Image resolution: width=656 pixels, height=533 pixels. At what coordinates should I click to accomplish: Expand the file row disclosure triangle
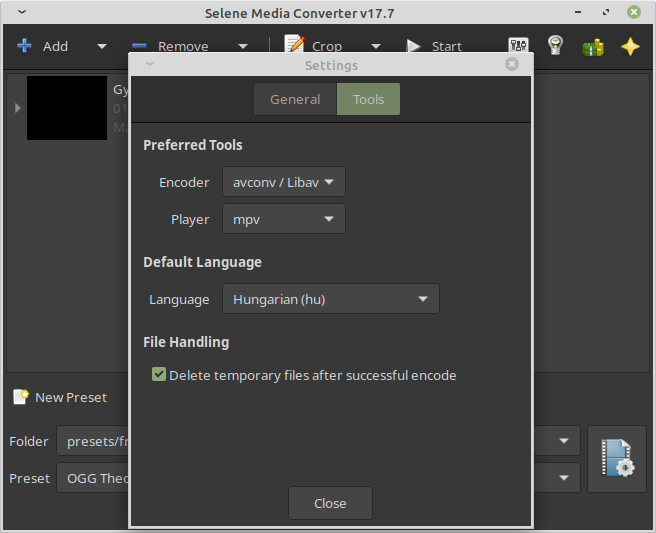(x=18, y=108)
